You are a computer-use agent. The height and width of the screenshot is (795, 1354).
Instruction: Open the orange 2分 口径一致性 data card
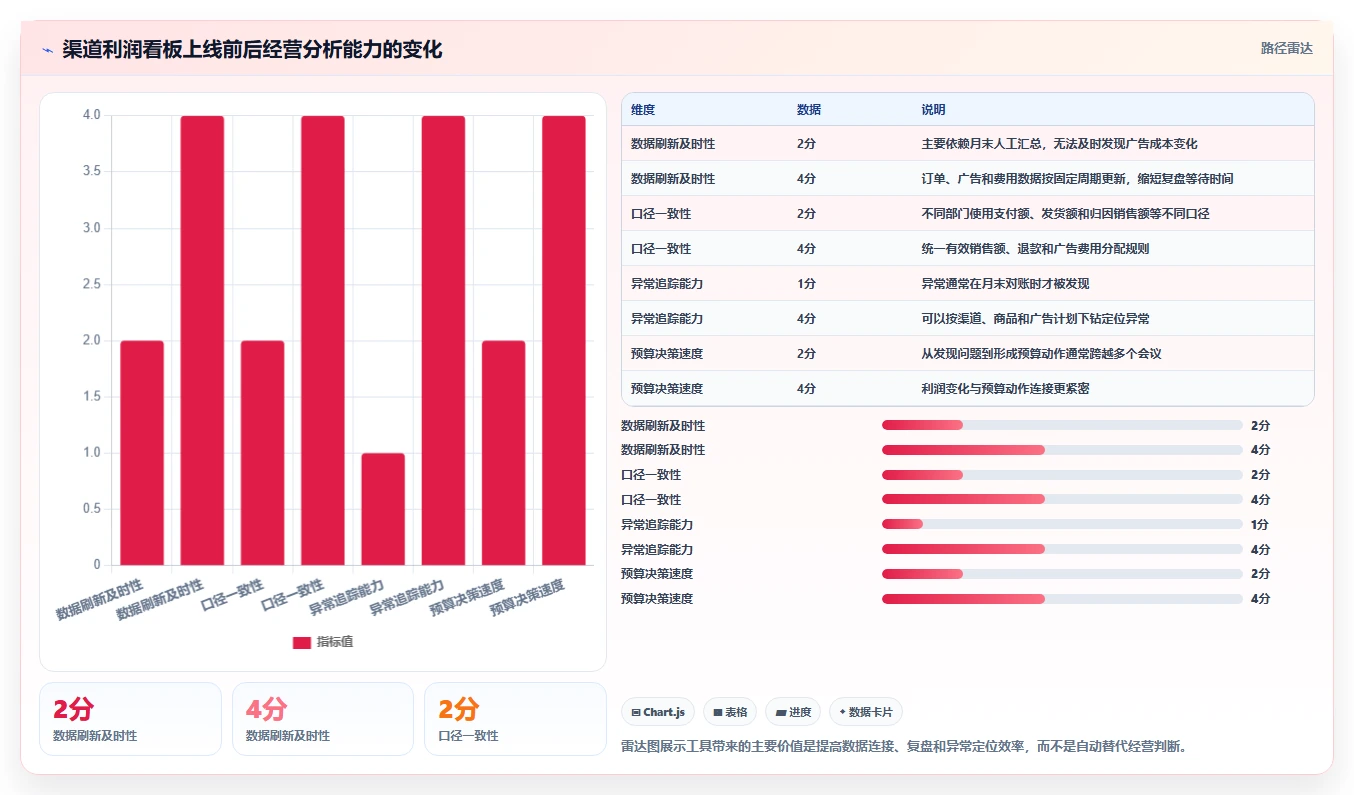tap(515, 719)
